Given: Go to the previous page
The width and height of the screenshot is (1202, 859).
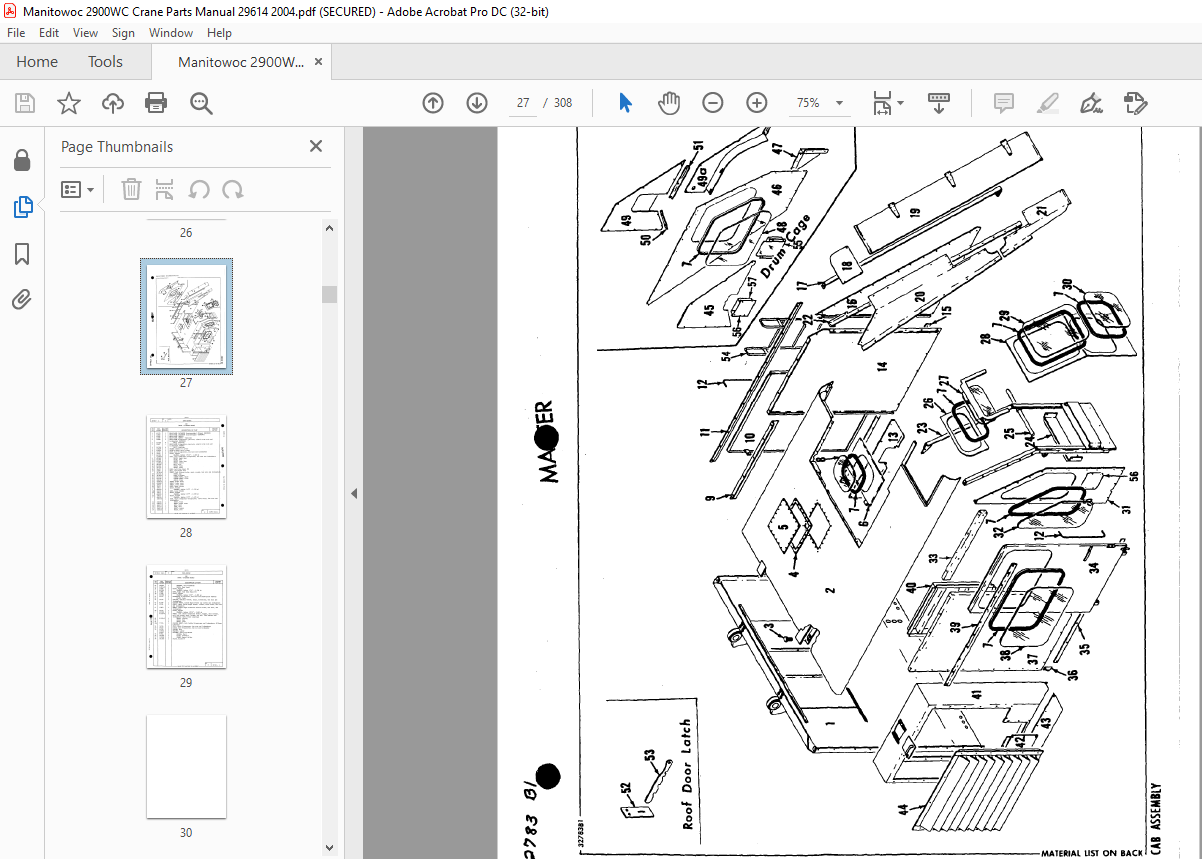Looking at the screenshot, I should pyautogui.click(x=433, y=103).
